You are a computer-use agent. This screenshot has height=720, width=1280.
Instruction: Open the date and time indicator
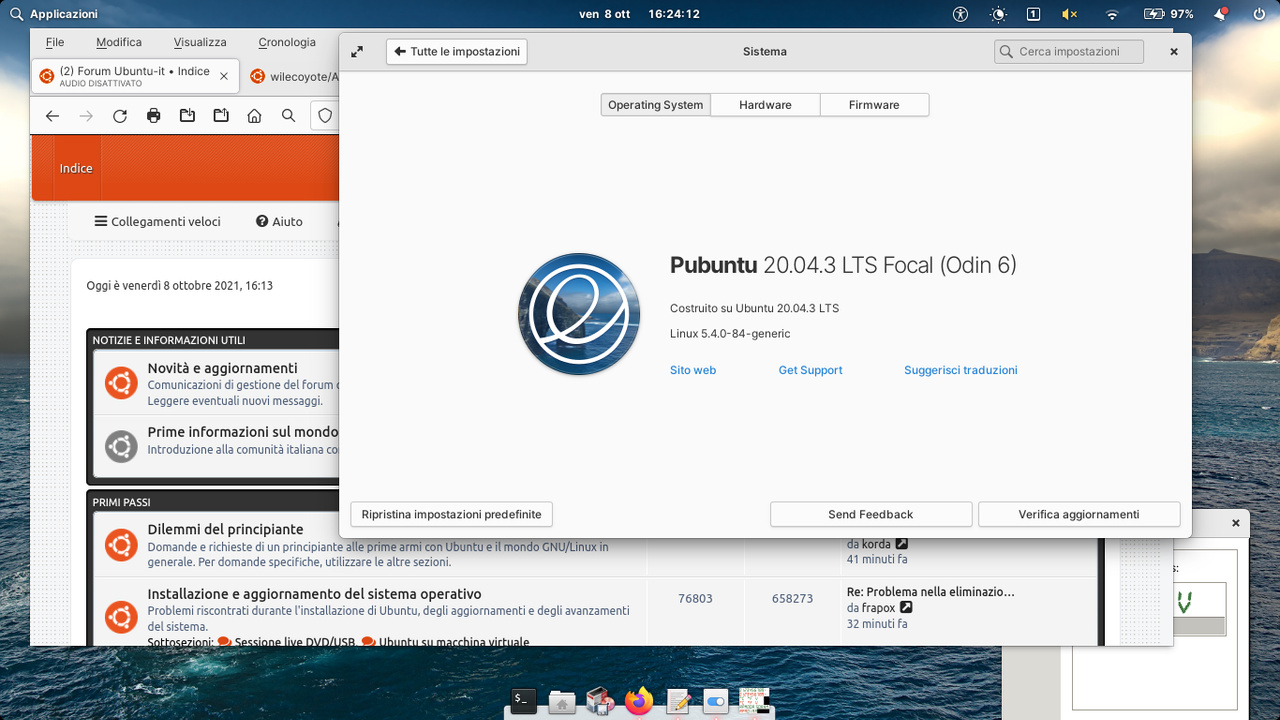coord(639,14)
